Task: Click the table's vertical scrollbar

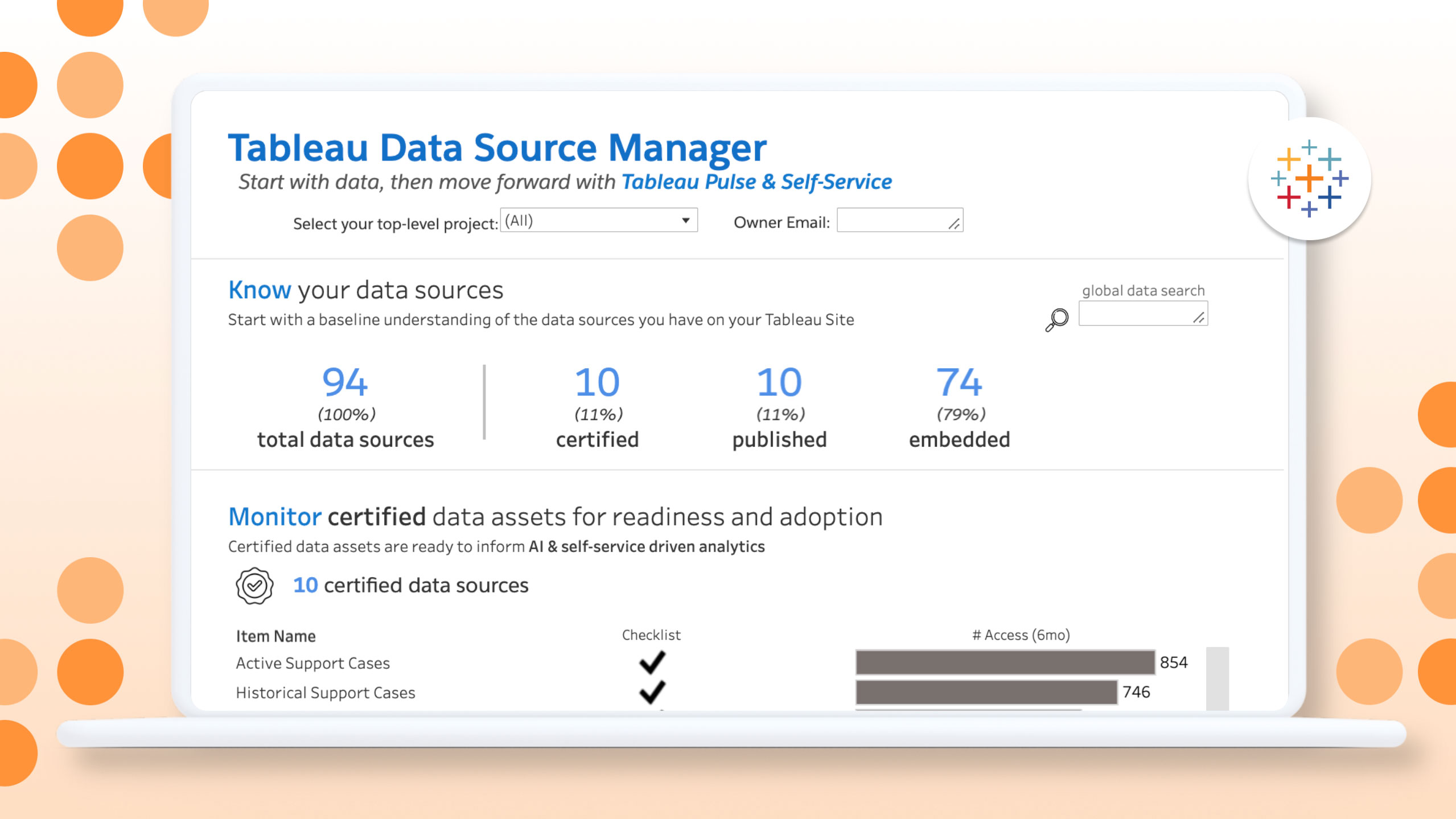Action: point(1217,678)
